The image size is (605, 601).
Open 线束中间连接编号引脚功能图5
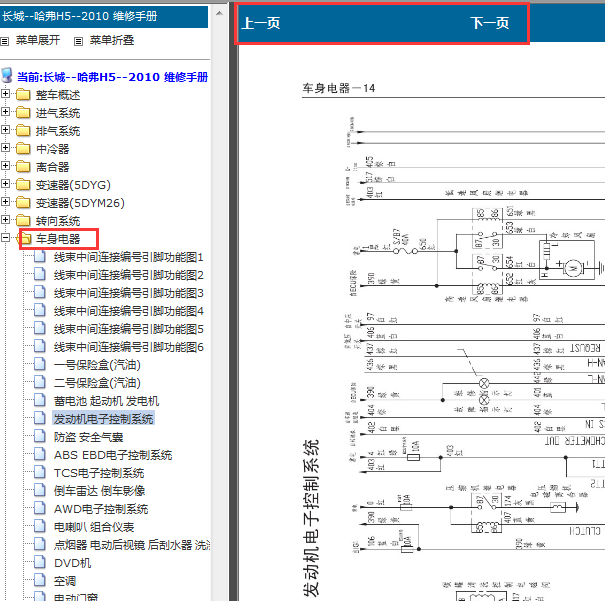point(128,329)
